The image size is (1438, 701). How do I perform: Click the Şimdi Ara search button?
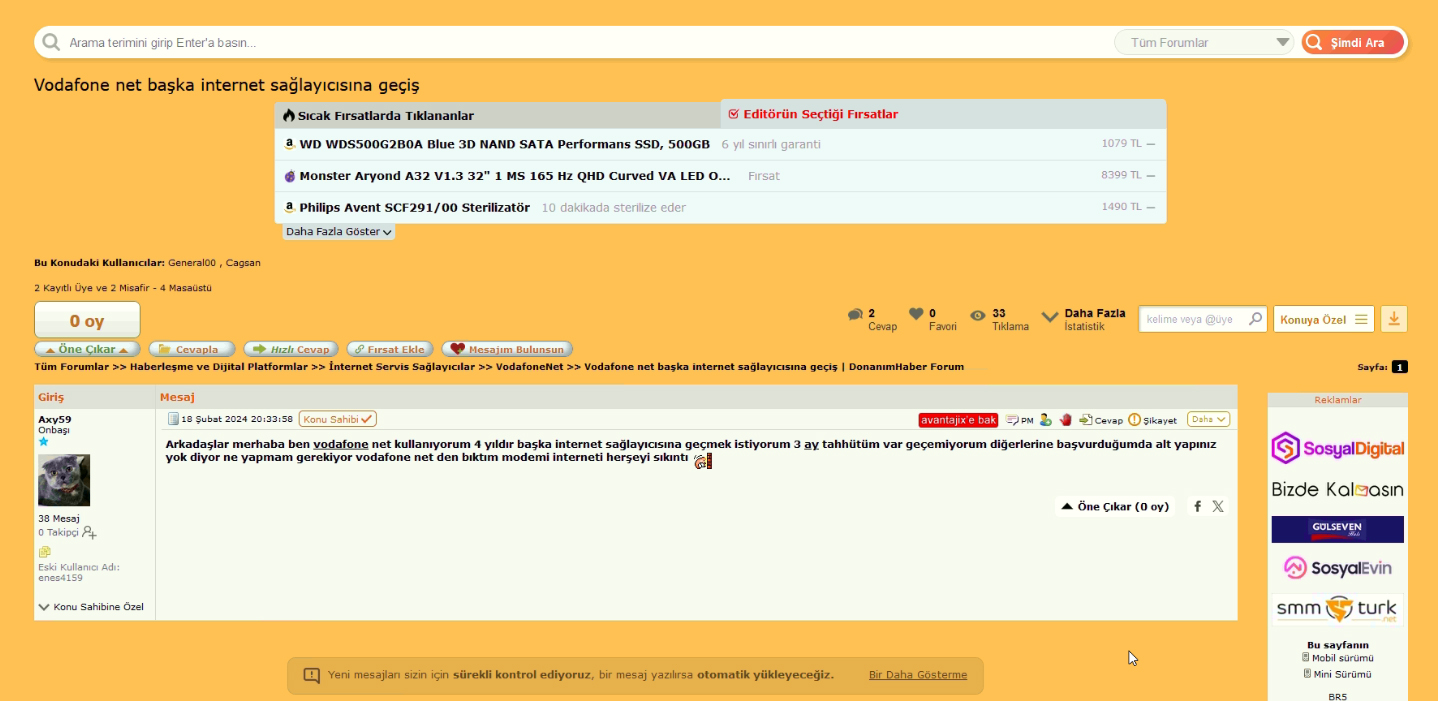click(x=1352, y=43)
